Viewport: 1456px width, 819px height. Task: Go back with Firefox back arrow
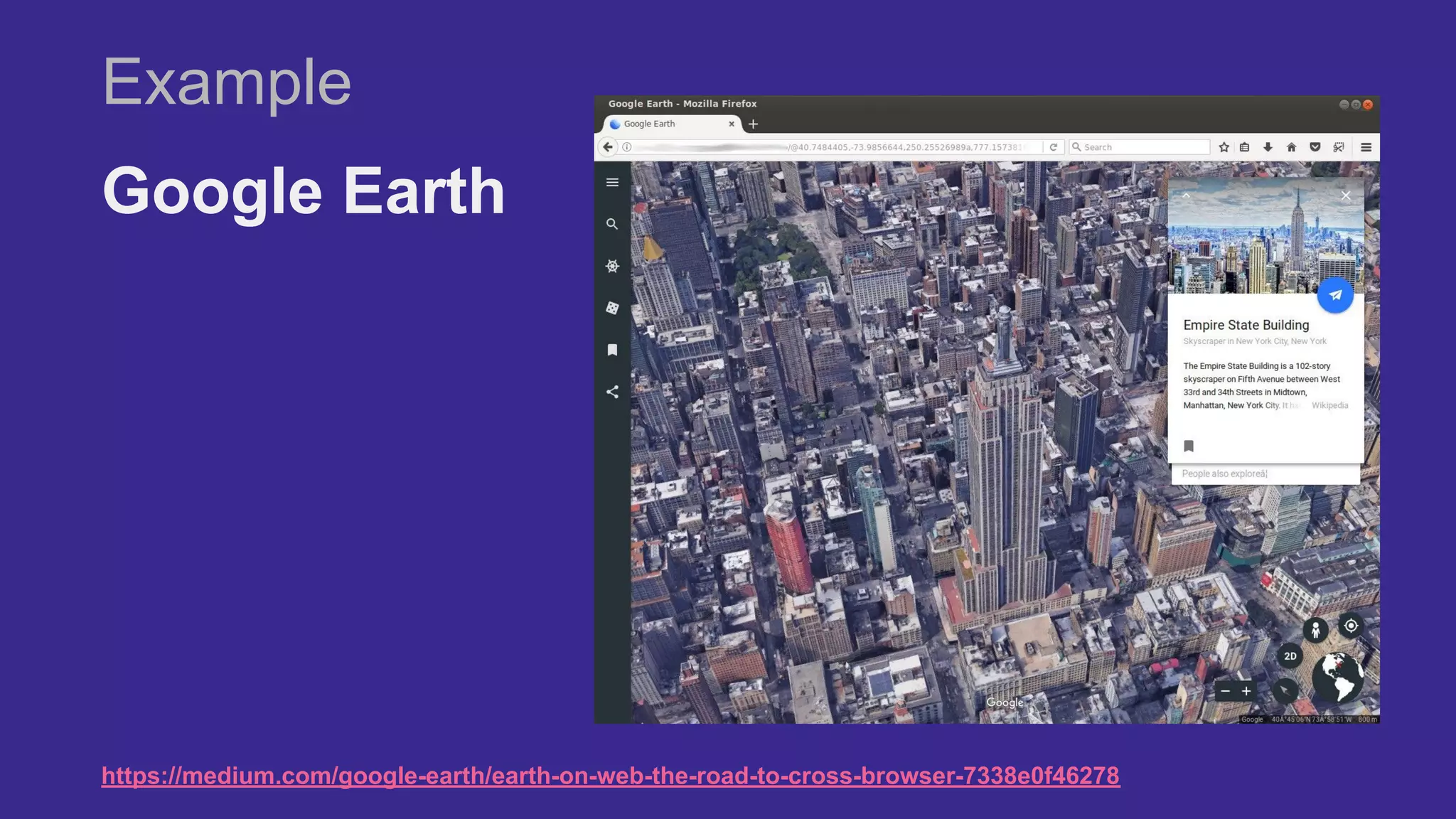click(x=607, y=147)
